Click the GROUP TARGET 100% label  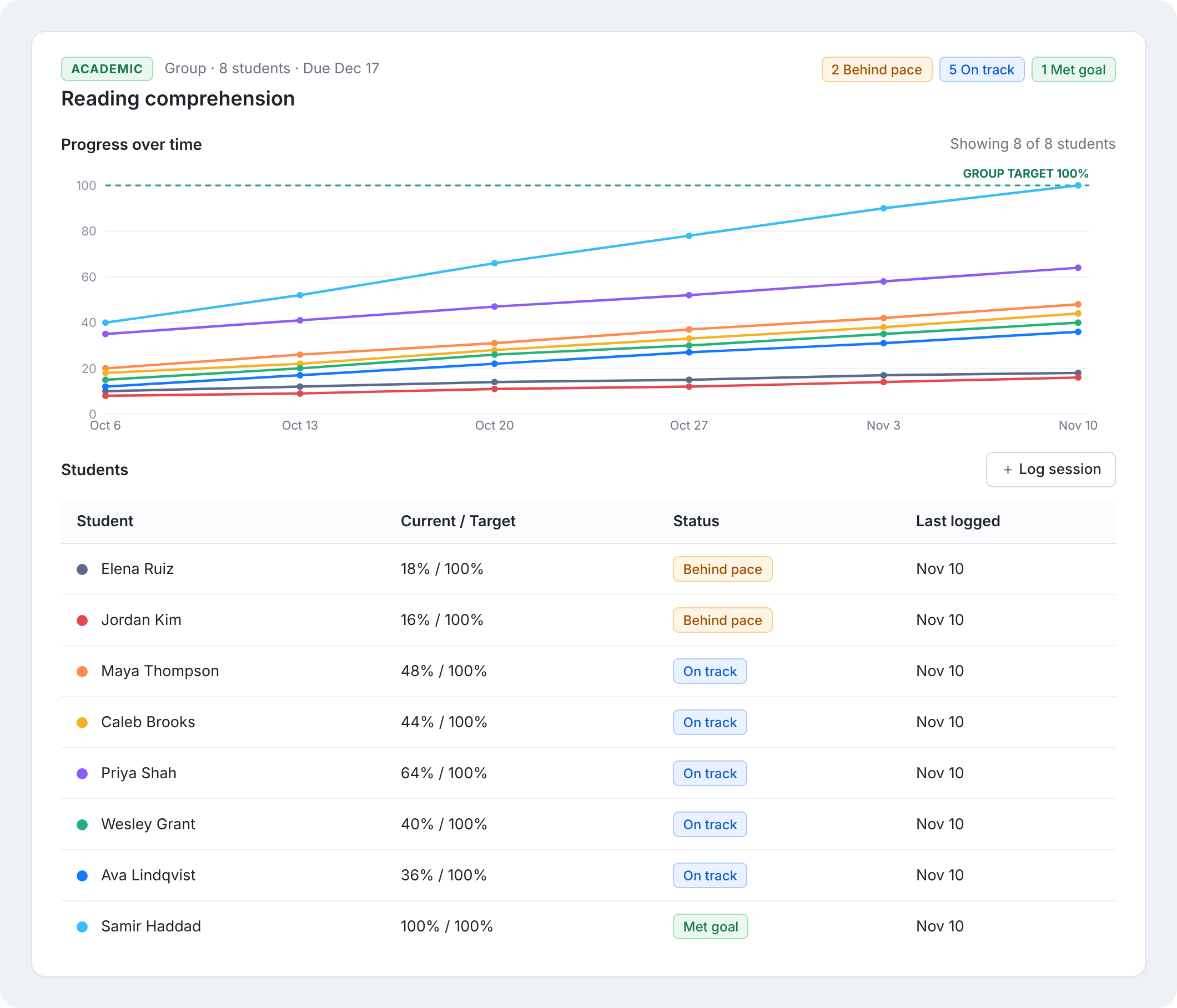(x=1026, y=174)
